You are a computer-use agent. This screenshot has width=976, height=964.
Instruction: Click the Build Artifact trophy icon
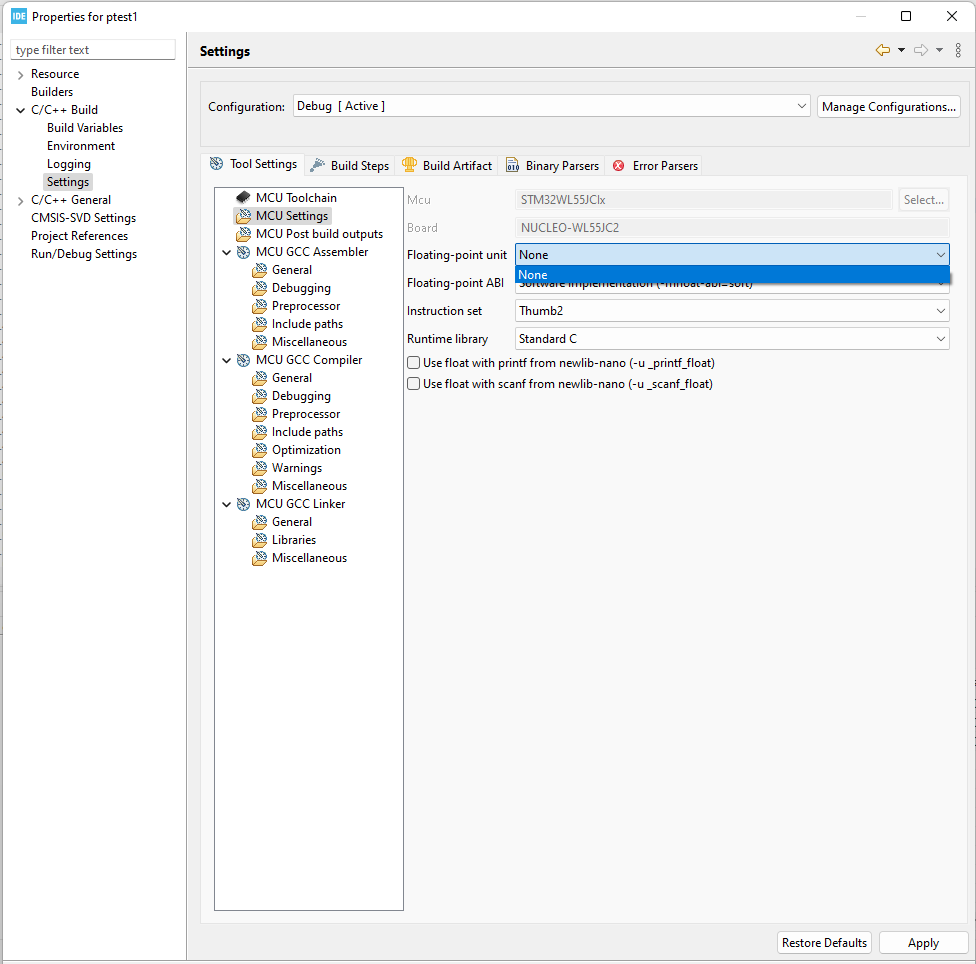pyautogui.click(x=409, y=165)
